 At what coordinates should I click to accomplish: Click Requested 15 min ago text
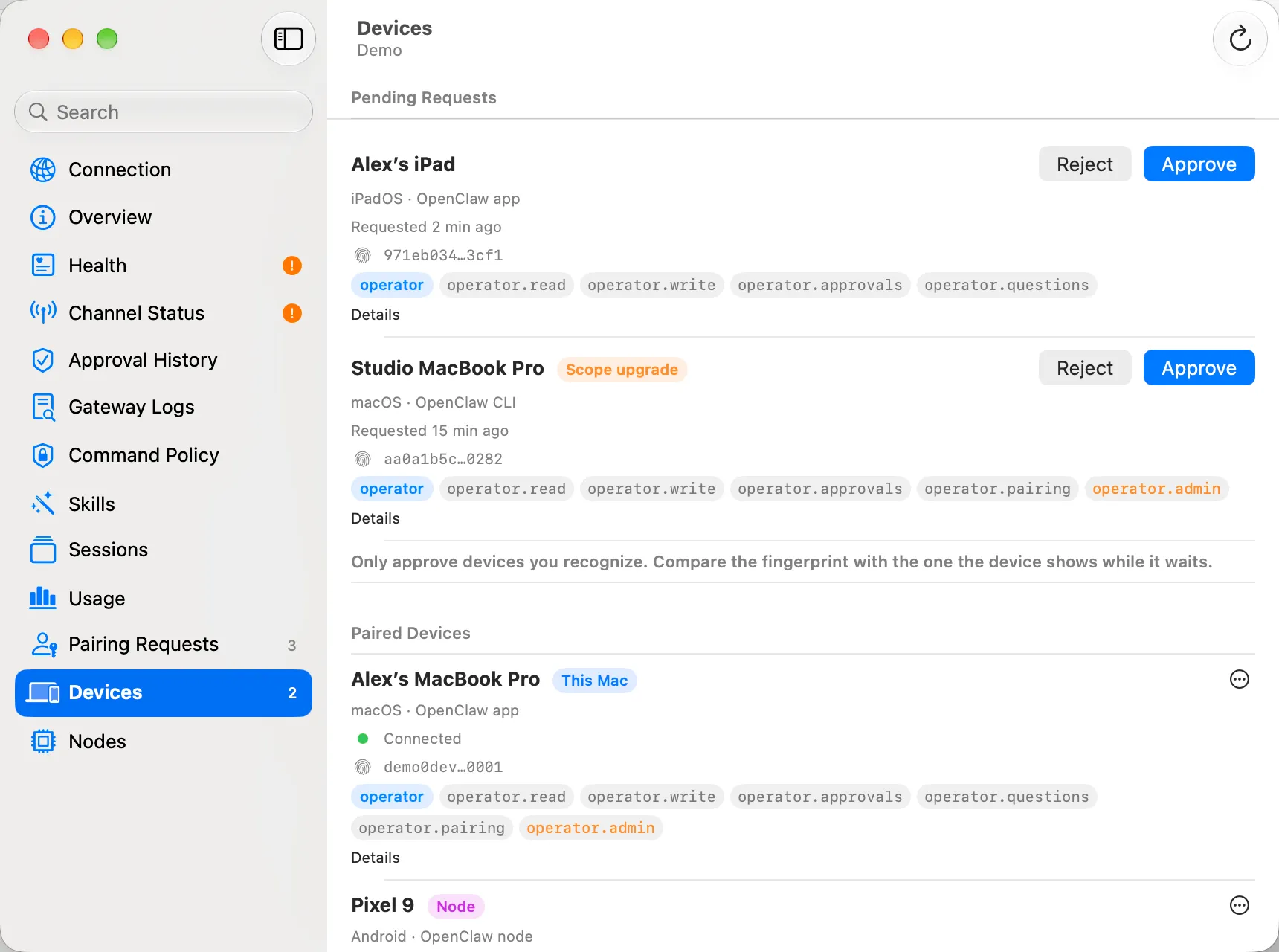(430, 431)
